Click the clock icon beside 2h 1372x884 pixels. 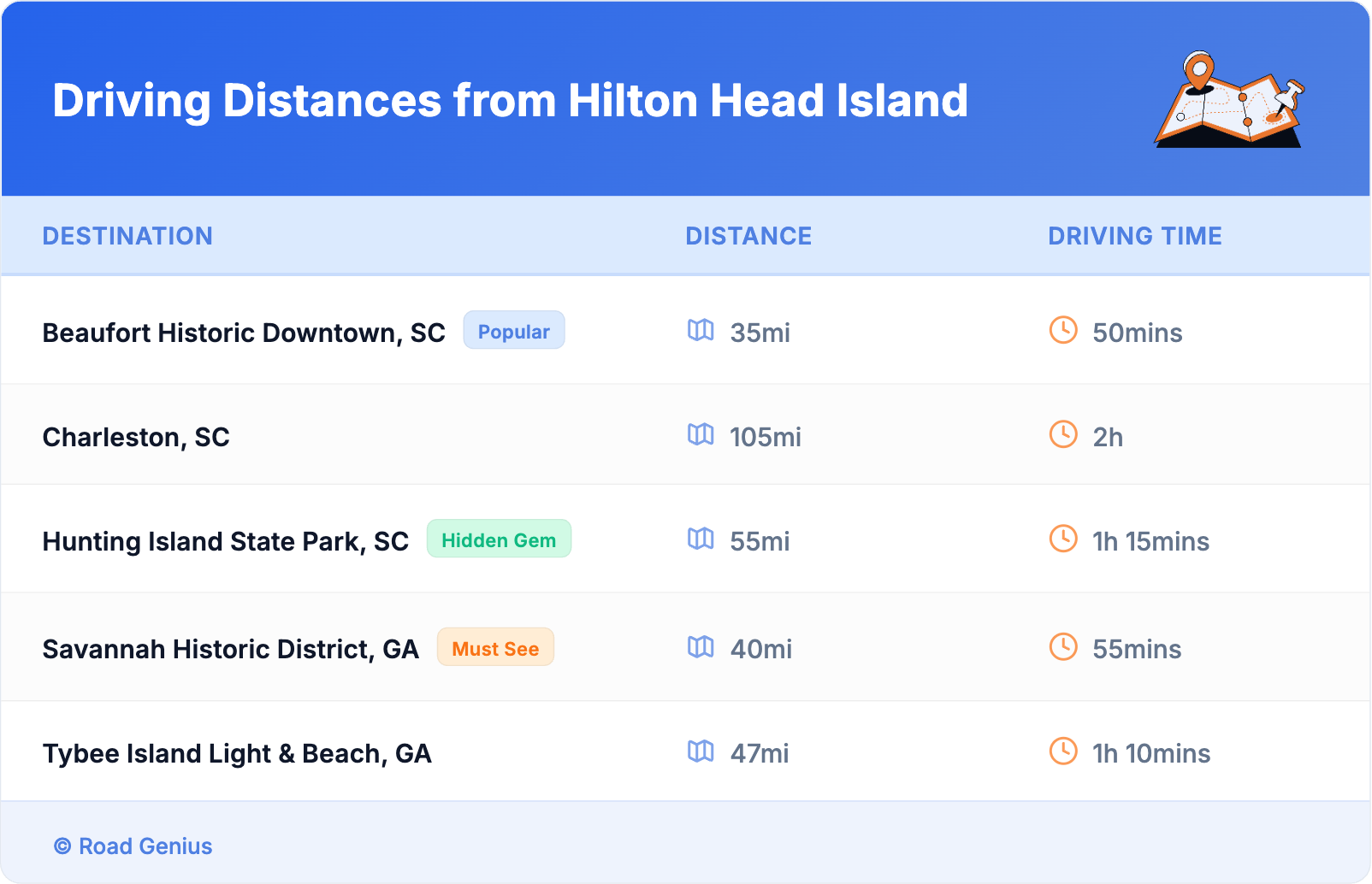pyautogui.click(x=1063, y=434)
